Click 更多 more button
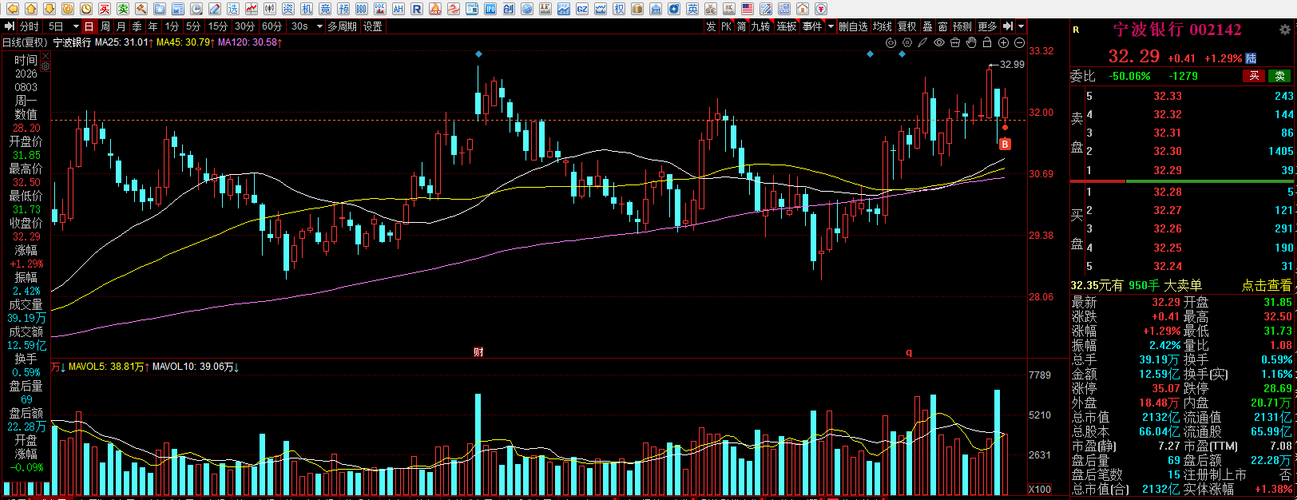 988,26
